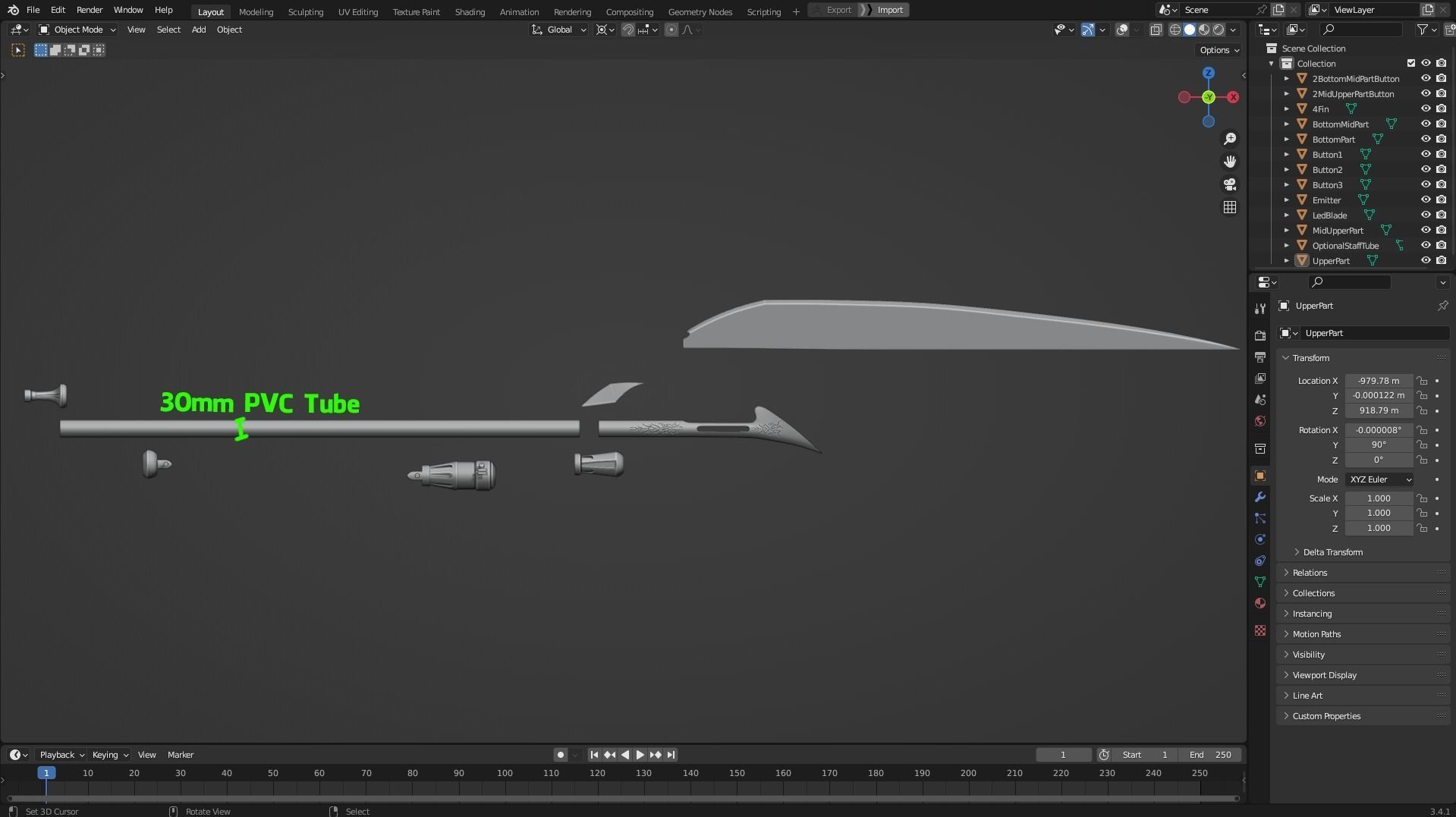Toggle visibility of the Emitter object
Viewport: 1456px width, 817px height.
pos(1425,200)
